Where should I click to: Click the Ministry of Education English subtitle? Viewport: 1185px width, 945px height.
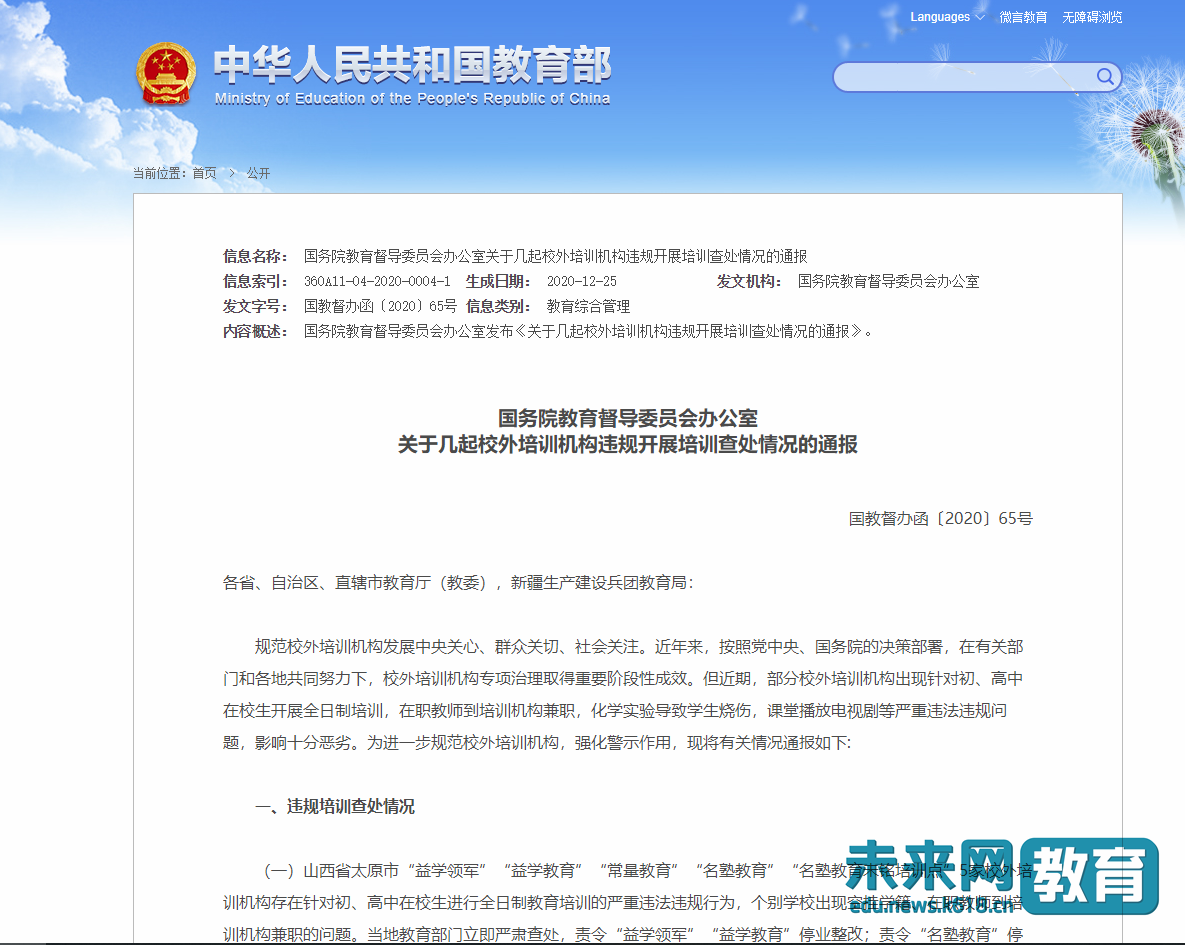413,98
